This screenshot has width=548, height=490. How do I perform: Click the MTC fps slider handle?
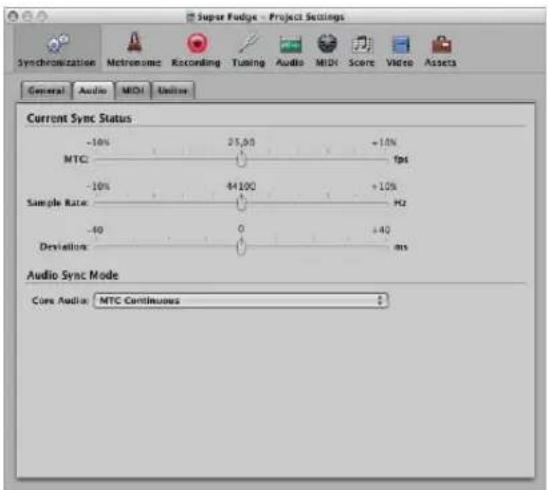[241, 160]
